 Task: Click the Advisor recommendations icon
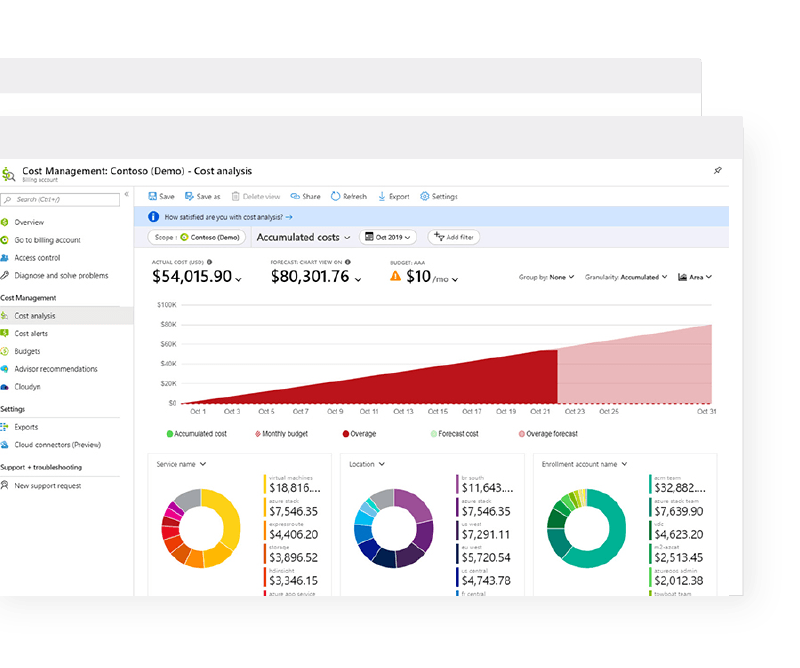pos(5,369)
